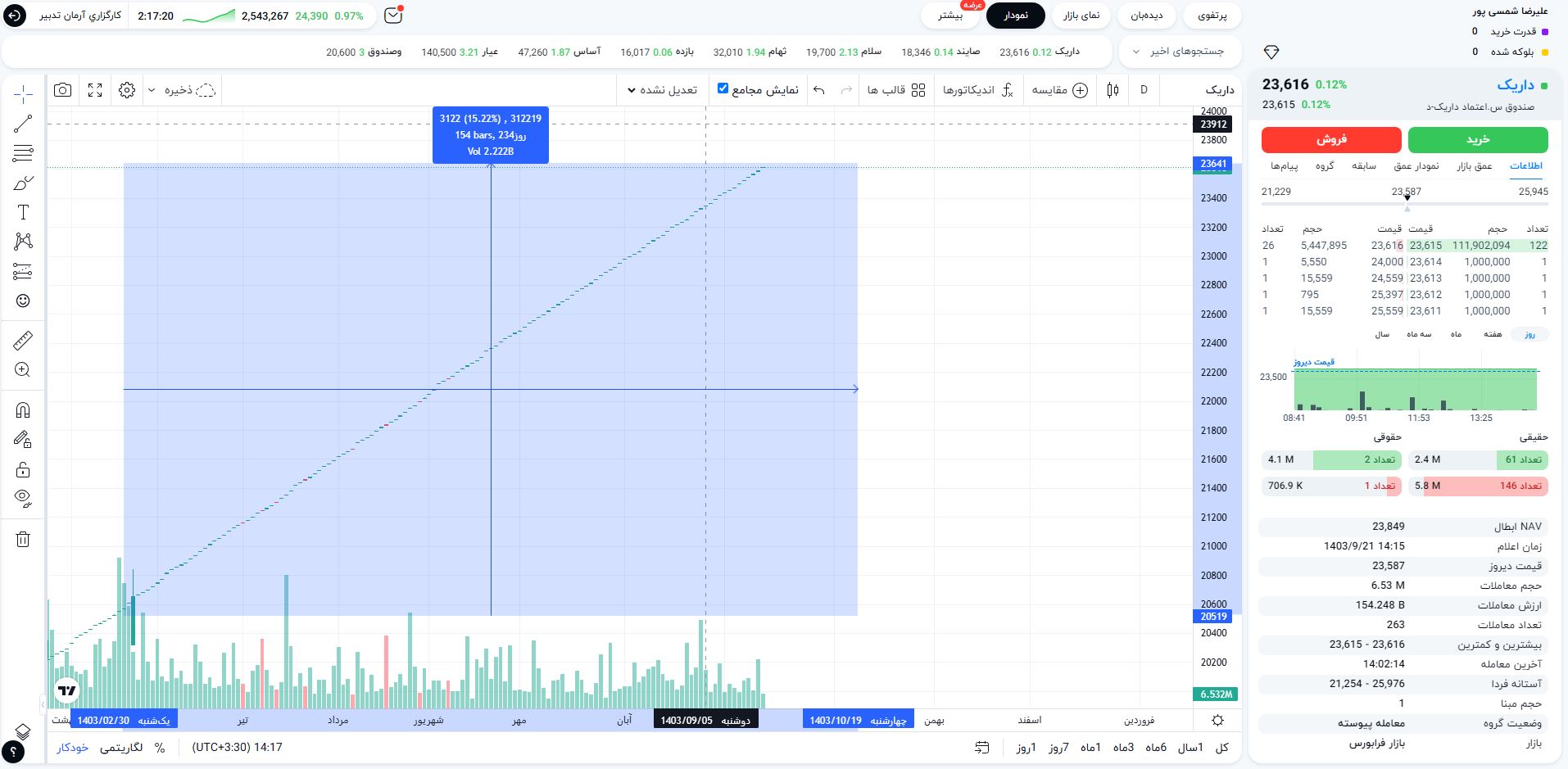Set chart range to 1سال

[1190, 748]
